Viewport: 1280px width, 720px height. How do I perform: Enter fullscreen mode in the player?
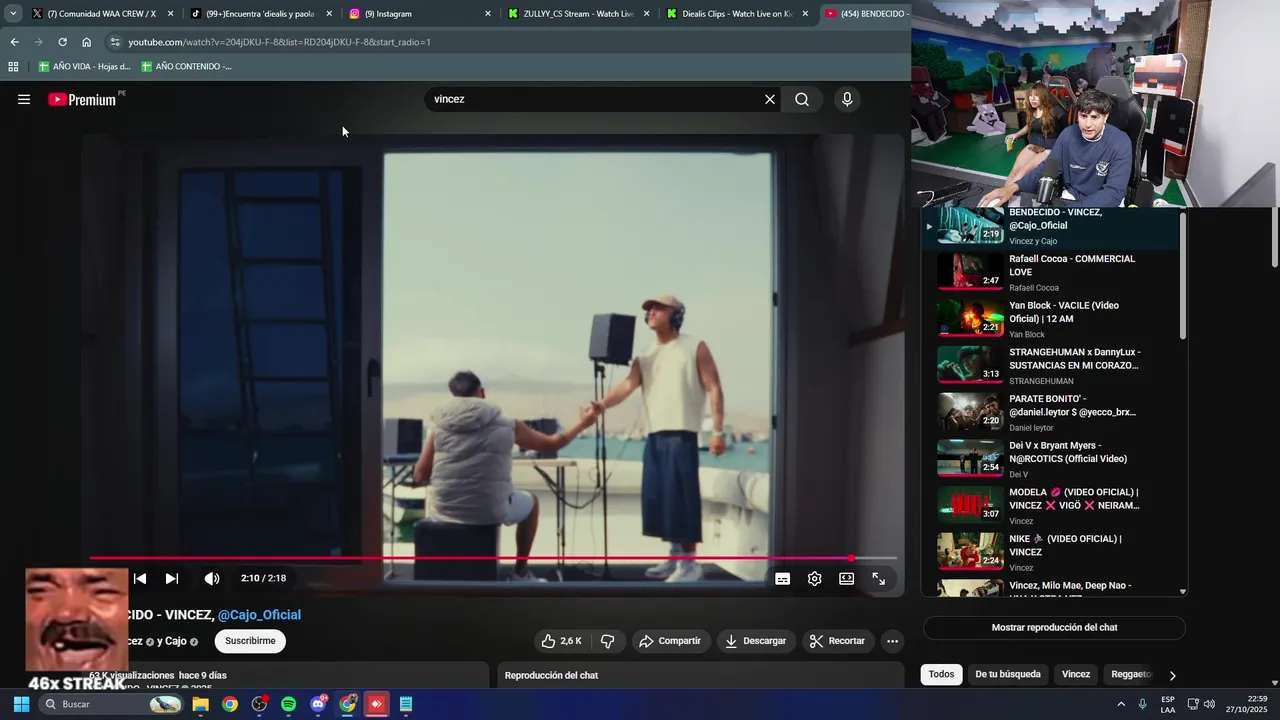[878, 579]
